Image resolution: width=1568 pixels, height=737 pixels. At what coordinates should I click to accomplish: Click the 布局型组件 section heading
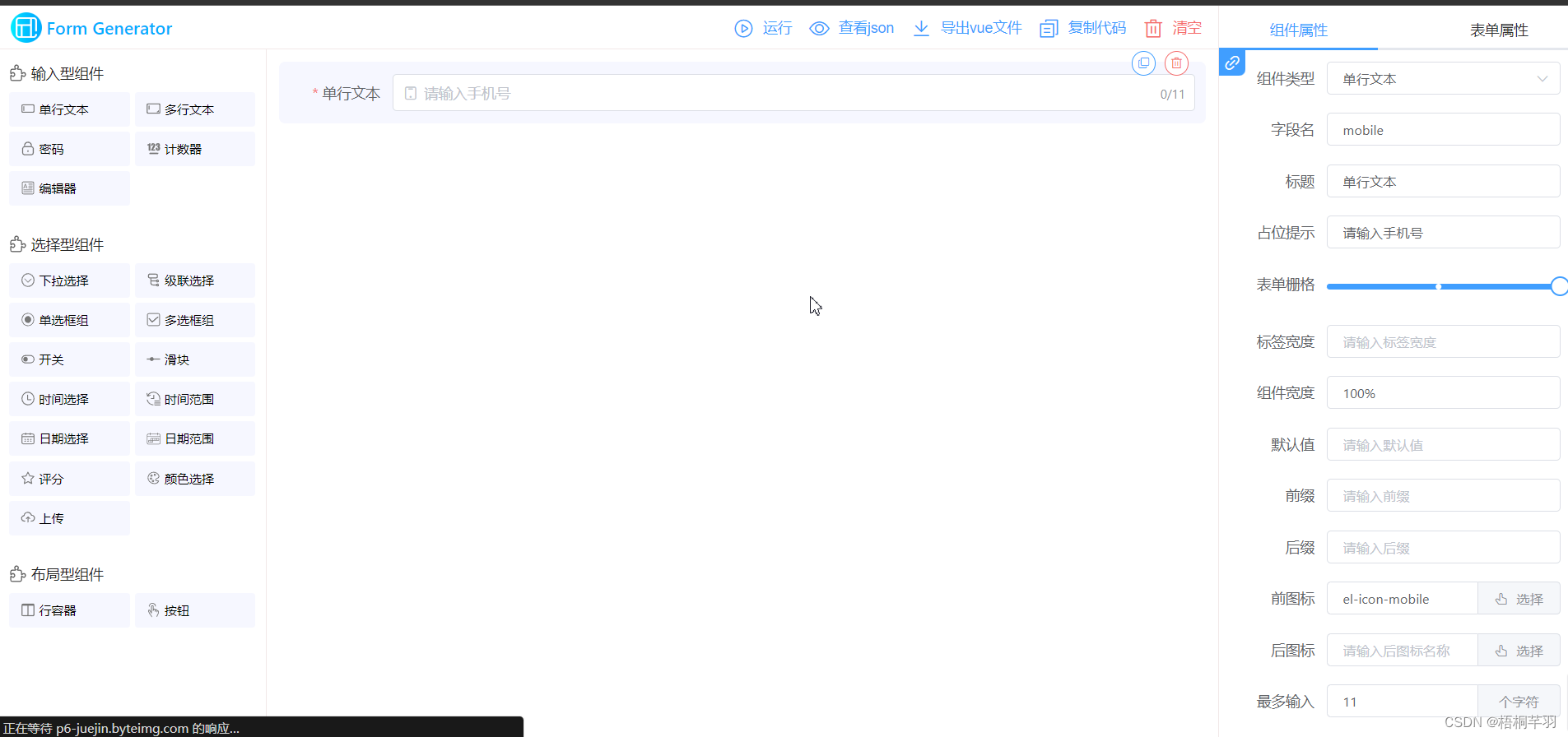(x=57, y=575)
